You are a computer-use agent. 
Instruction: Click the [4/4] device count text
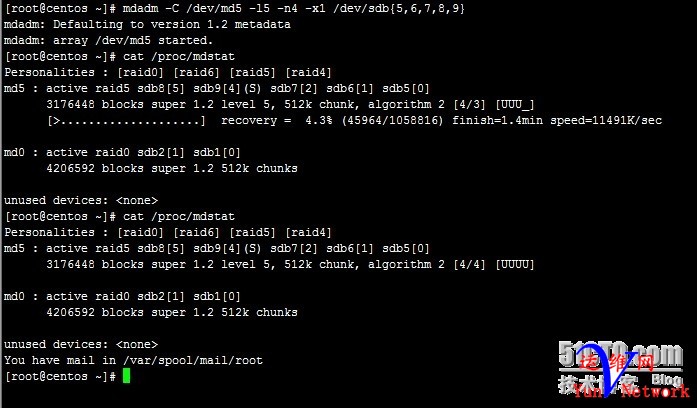469,264
